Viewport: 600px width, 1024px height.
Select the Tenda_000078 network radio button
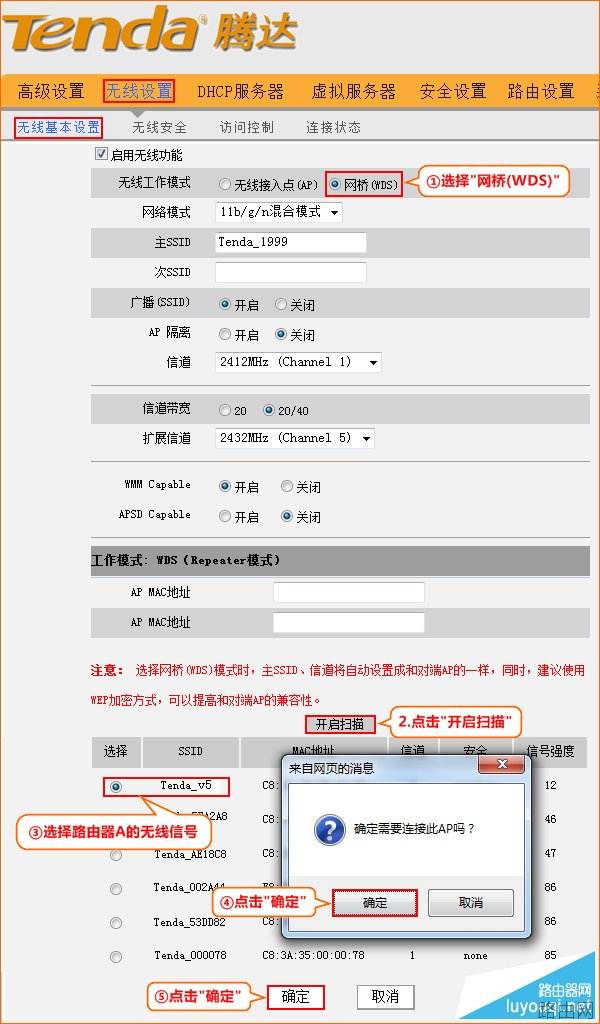click(x=116, y=957)
